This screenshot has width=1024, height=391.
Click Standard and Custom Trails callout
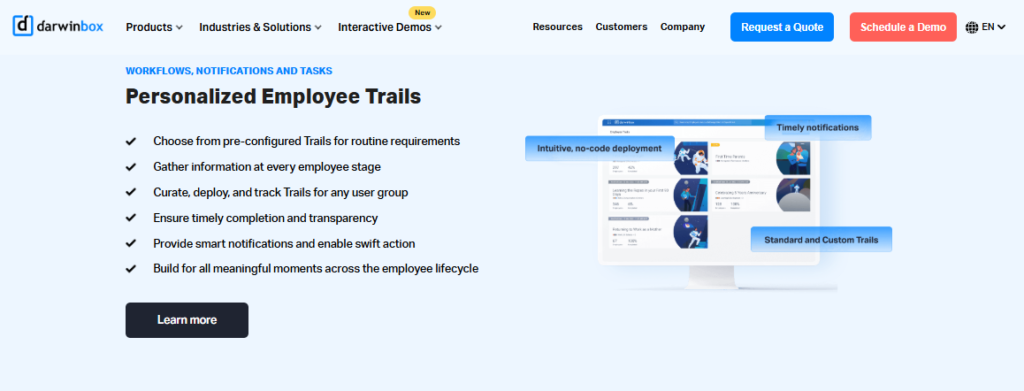[x=821, y=240]
